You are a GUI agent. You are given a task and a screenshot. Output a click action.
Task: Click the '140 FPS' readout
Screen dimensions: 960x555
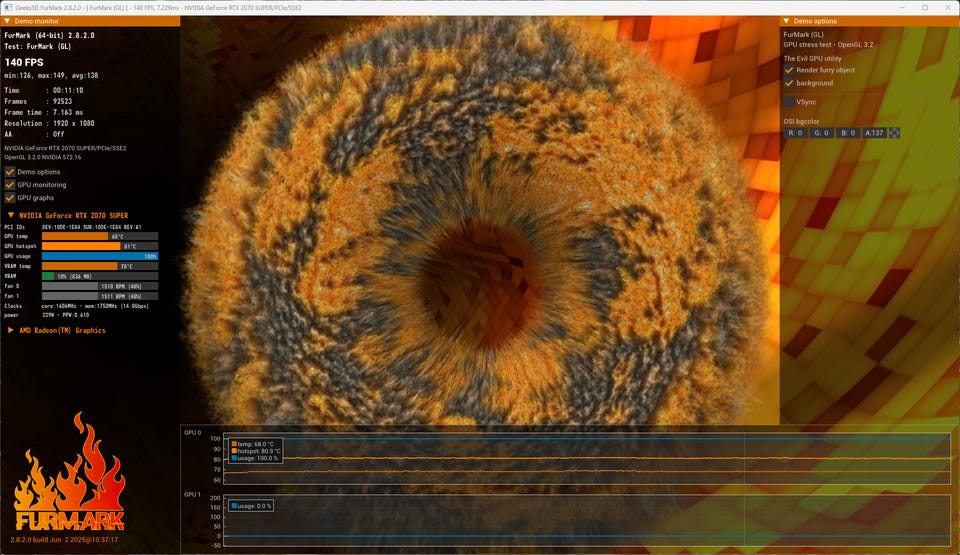point(24,62)
